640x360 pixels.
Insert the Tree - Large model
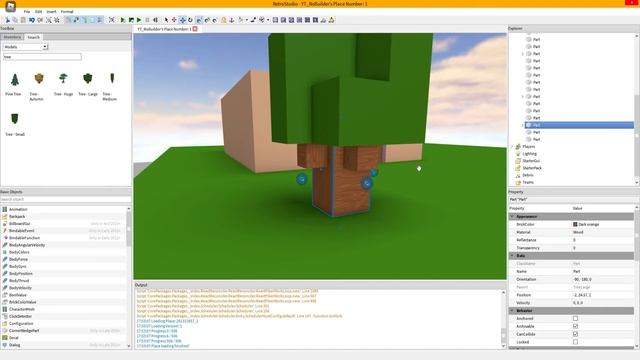[x=87, y=78]
